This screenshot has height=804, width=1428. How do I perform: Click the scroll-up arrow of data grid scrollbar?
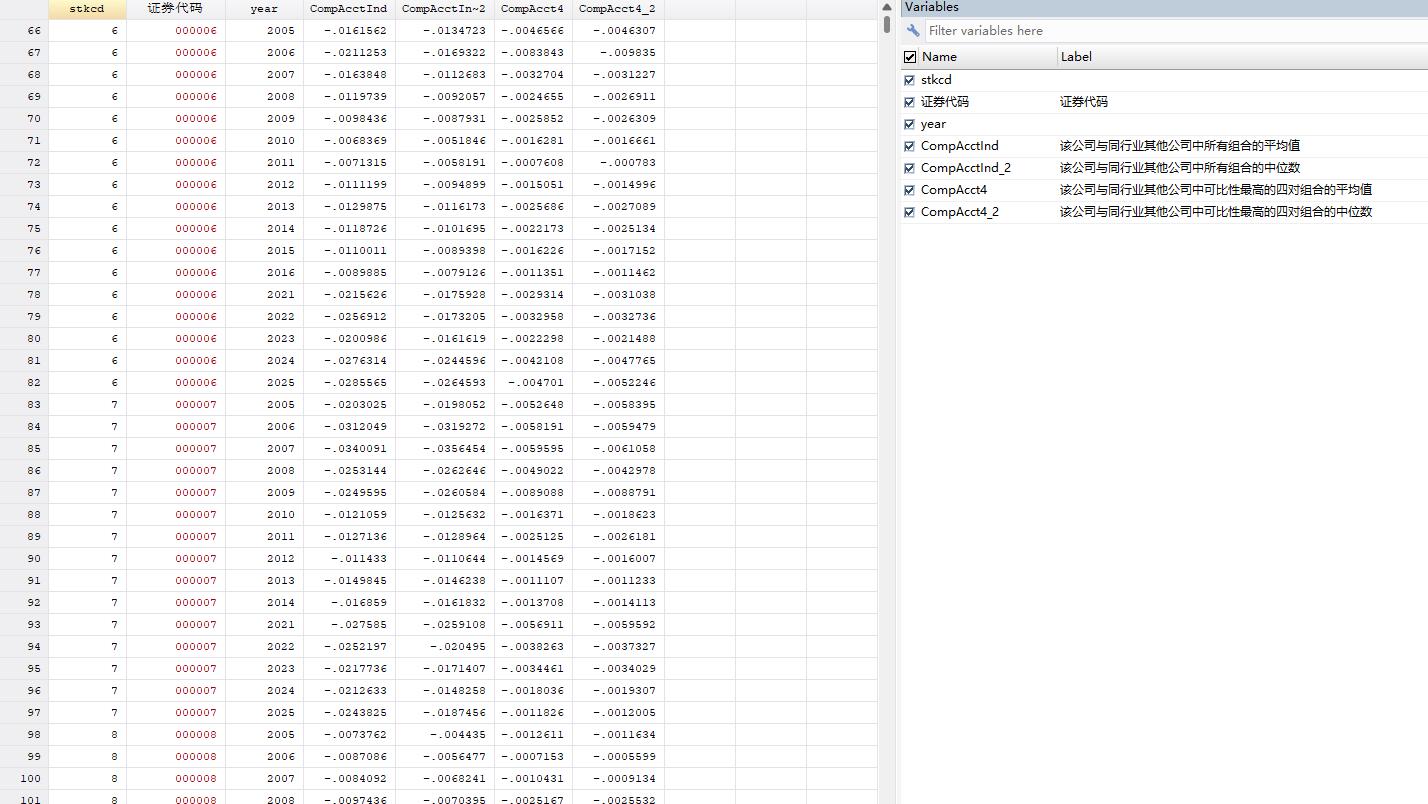pyautogui.click(x=886, y=7)
